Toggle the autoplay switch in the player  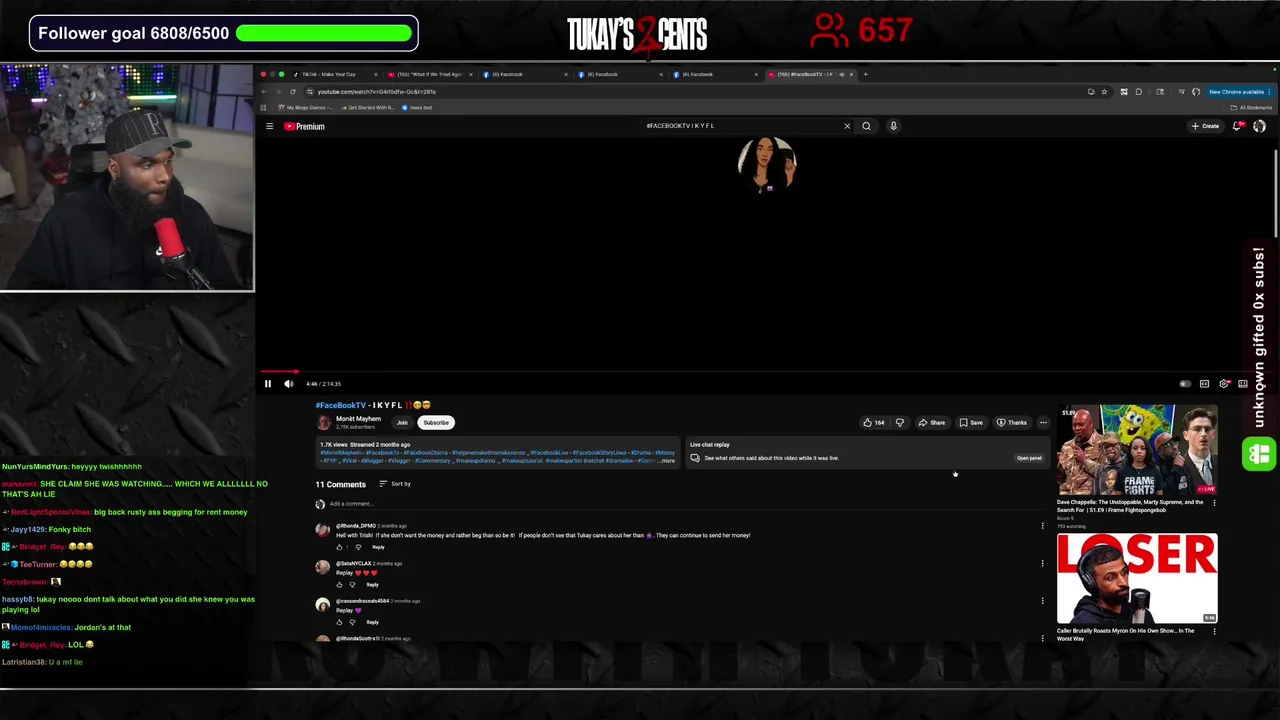click(1185, 384)
